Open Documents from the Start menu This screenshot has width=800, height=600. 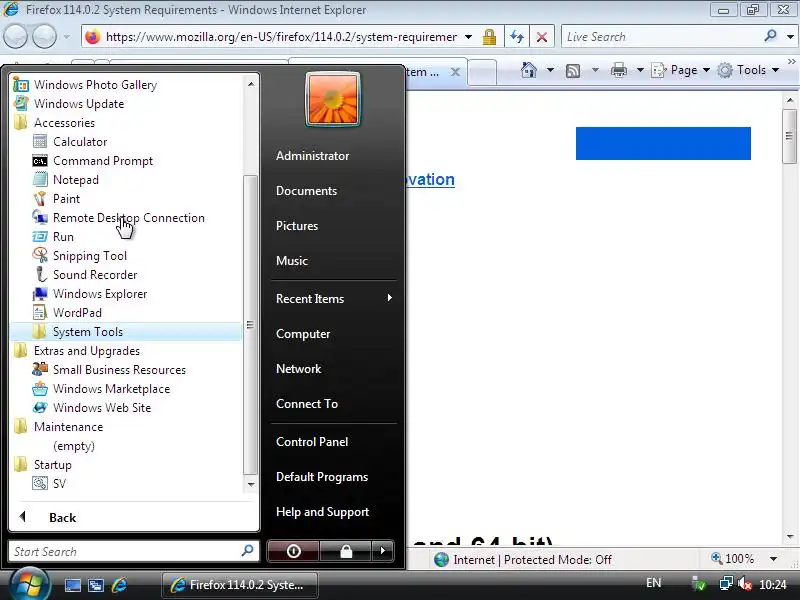[x=306, y=191]
